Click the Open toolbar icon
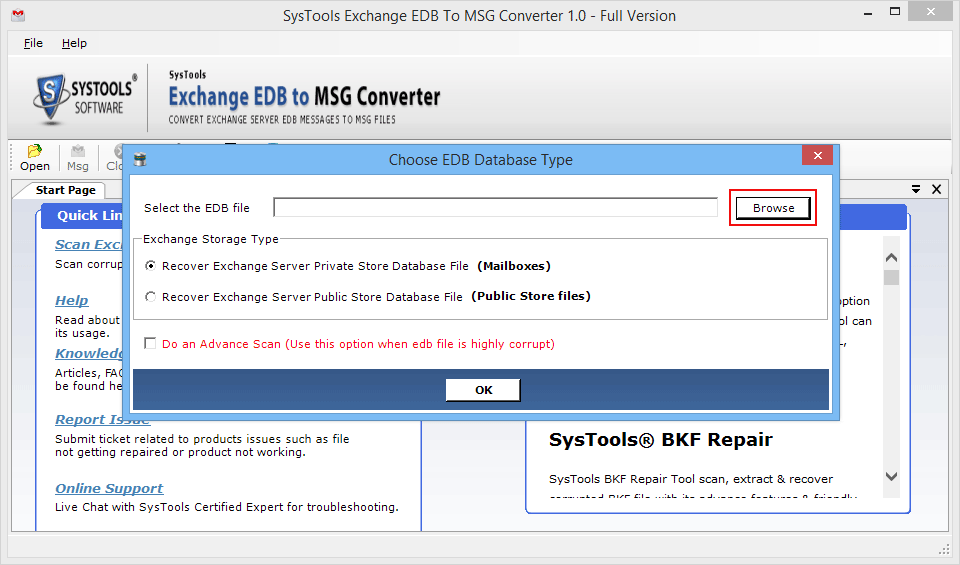The height and width of the screenshot is (565, 960). [x=34, y=158]
